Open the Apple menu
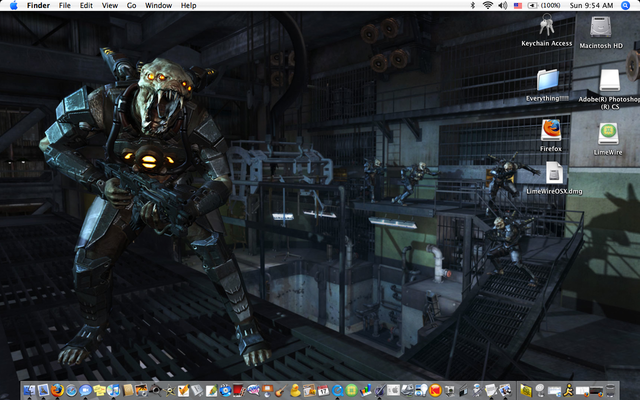640x400 pixels. pyautogui.click(x=14, y=6)
